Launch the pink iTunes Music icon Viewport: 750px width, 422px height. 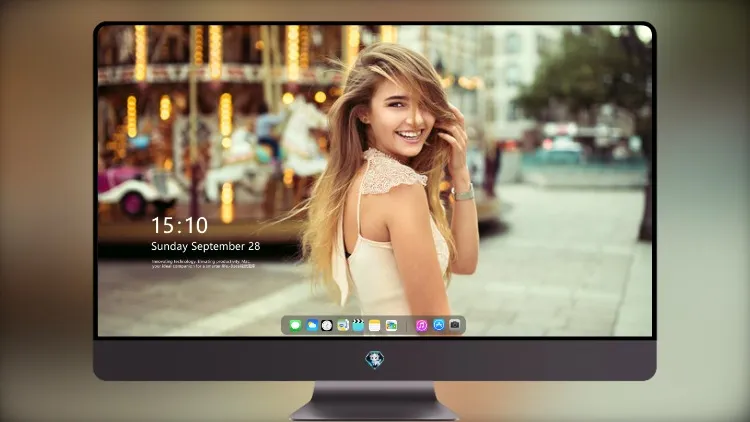coord(422,325)
